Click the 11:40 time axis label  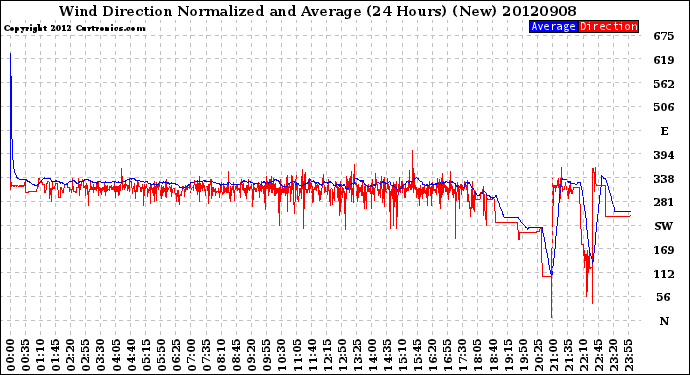(312, 355)
